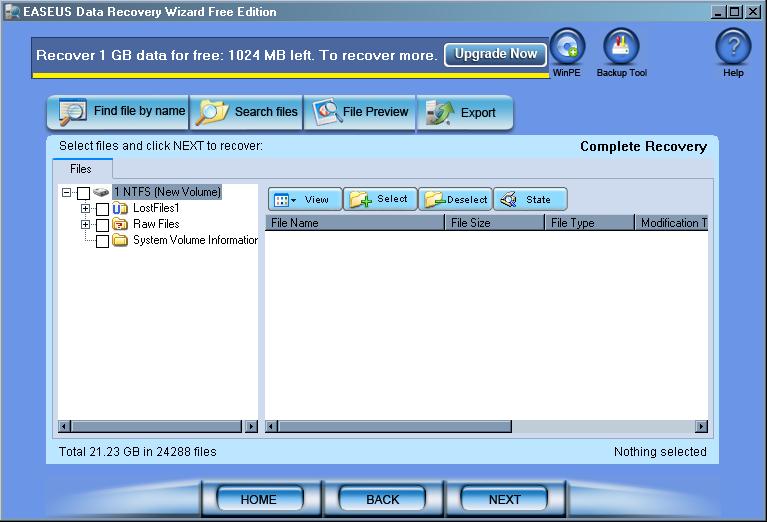Close the Data Recovery Wizard window

(753, 11)
